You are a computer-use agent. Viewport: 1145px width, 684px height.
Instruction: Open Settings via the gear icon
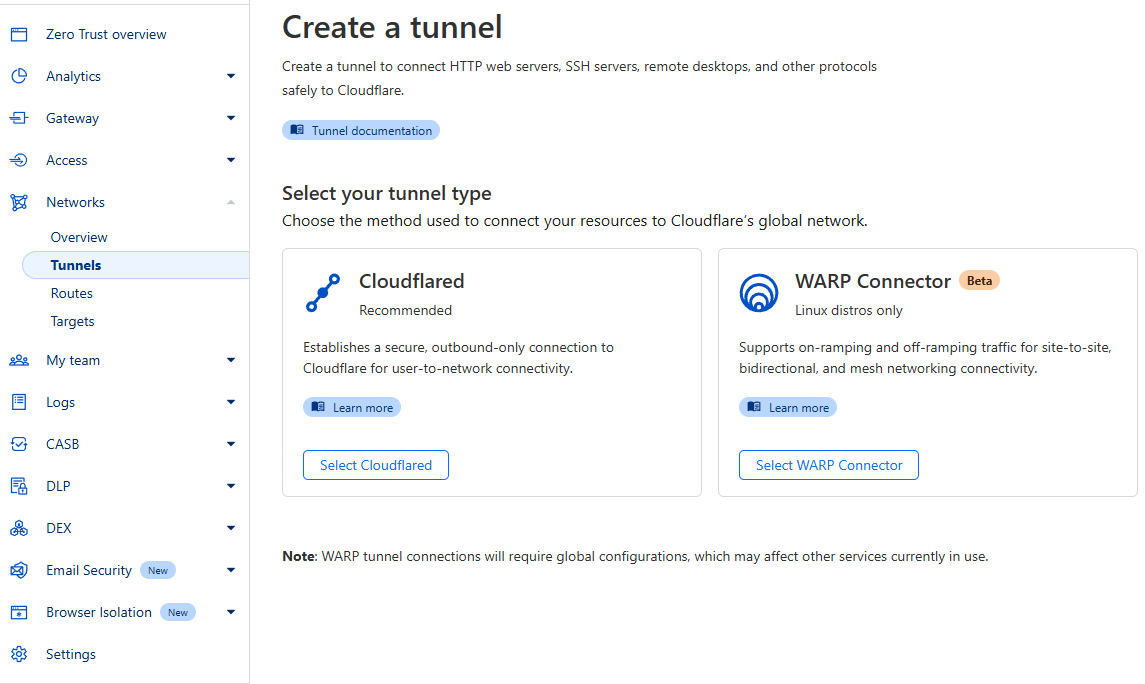[18, 655]
